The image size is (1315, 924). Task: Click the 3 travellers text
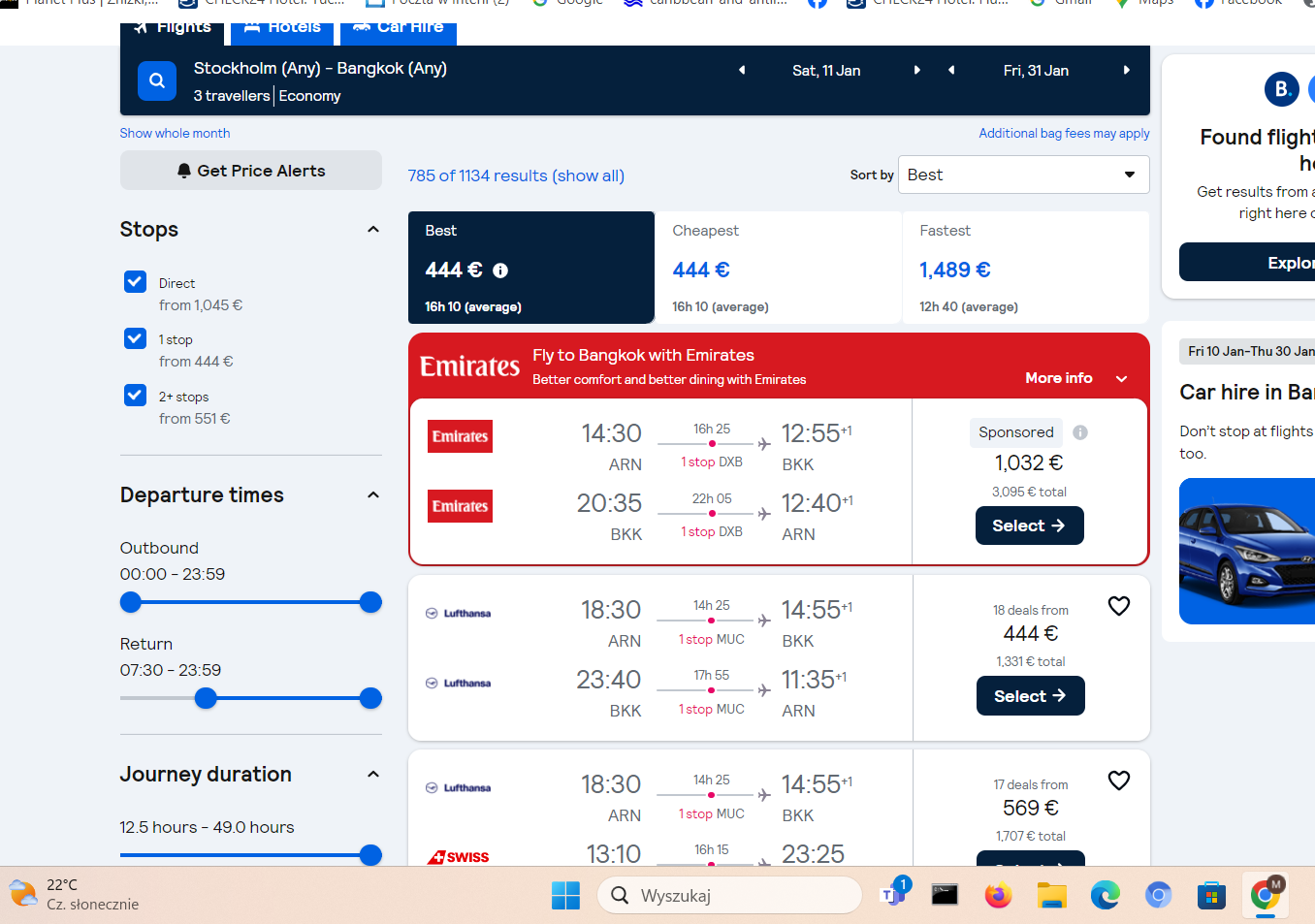click(232, 96)
